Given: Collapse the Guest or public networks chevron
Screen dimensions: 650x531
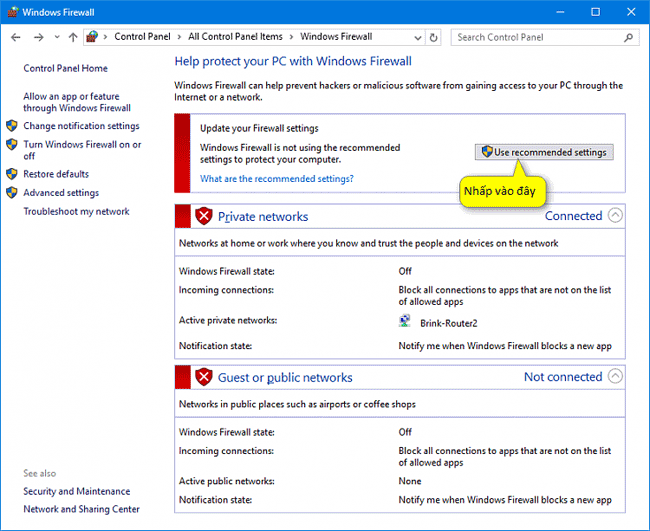Looking at the screenshot, I should click(615, 376).
